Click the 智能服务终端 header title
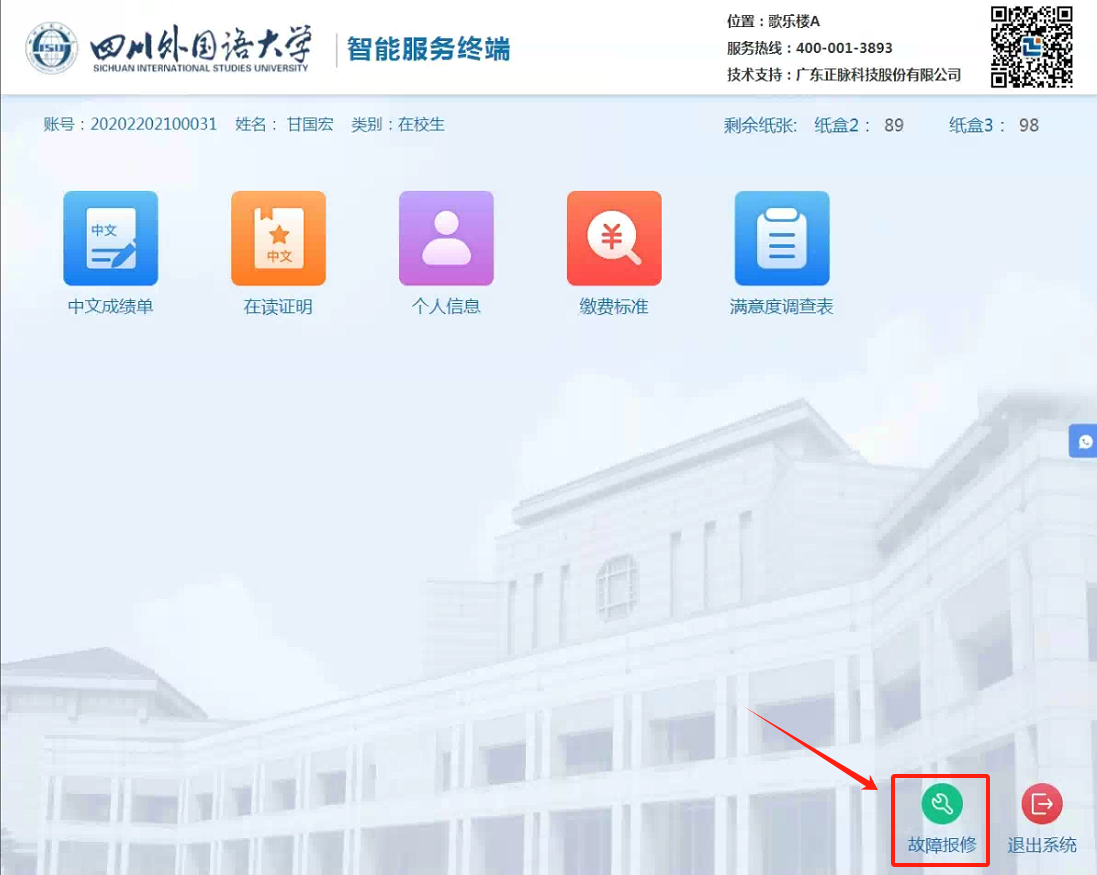 click(x=428, y=48)
